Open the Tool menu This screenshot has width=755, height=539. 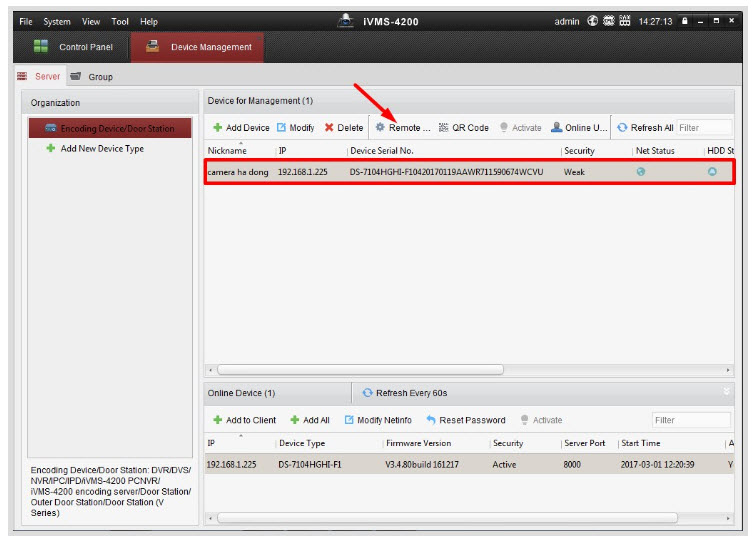coord(120,21)
